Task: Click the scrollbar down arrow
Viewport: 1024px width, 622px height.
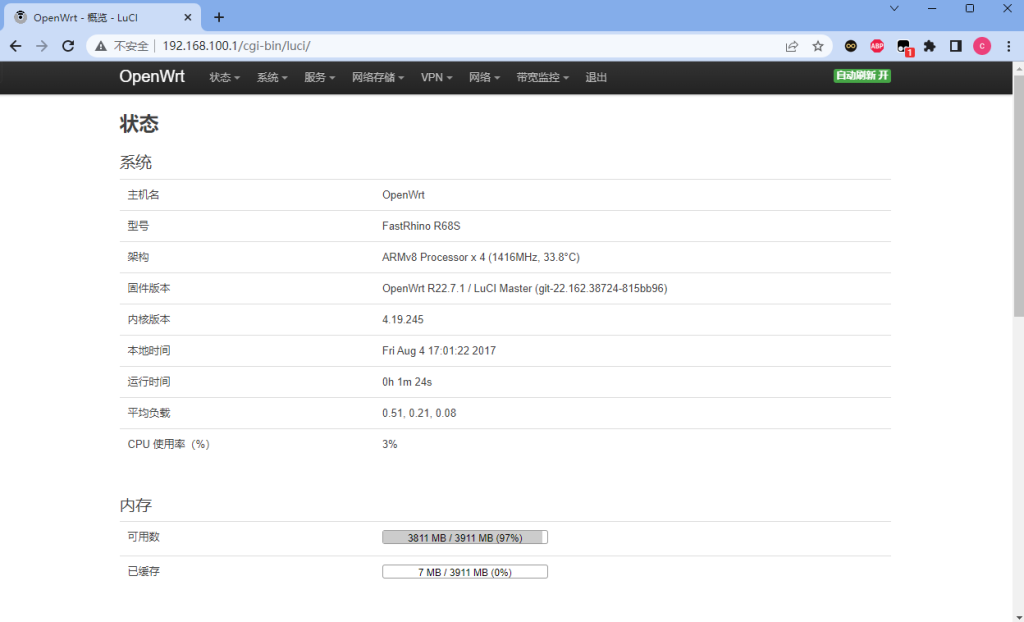Action: pyautogui.click(x=1018, y=616)
